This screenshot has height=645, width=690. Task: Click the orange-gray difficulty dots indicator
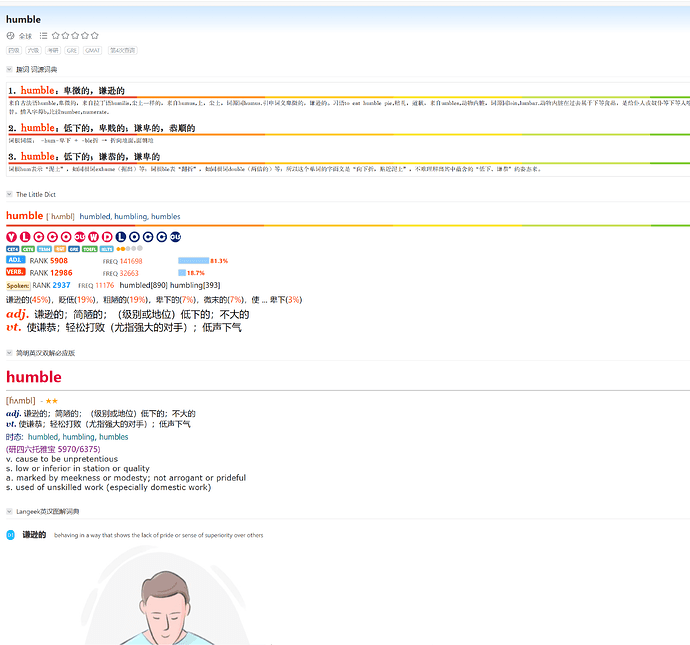pos(129,249)
